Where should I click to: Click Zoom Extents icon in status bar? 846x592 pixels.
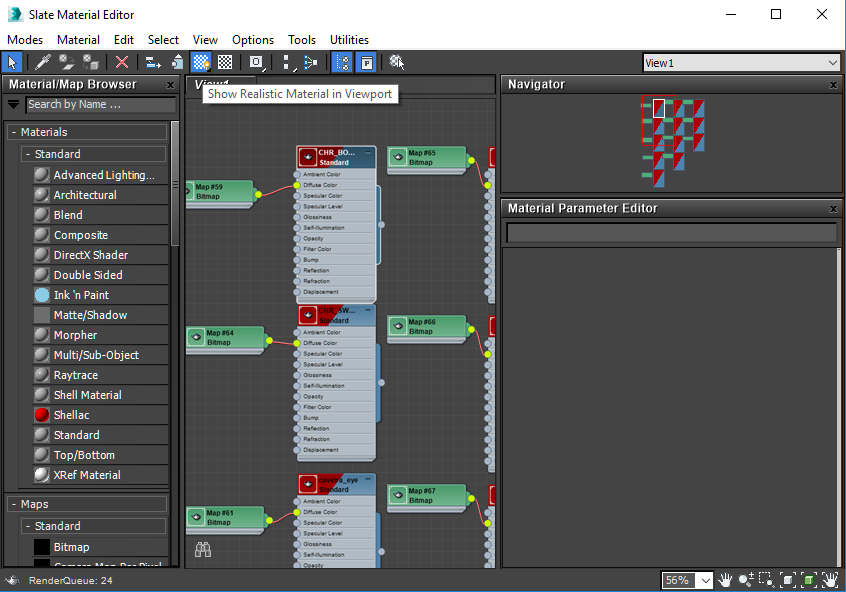point(788,580)
